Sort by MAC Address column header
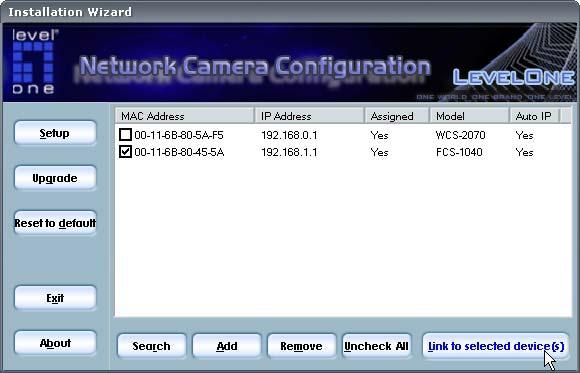 [x=185, y=116]
